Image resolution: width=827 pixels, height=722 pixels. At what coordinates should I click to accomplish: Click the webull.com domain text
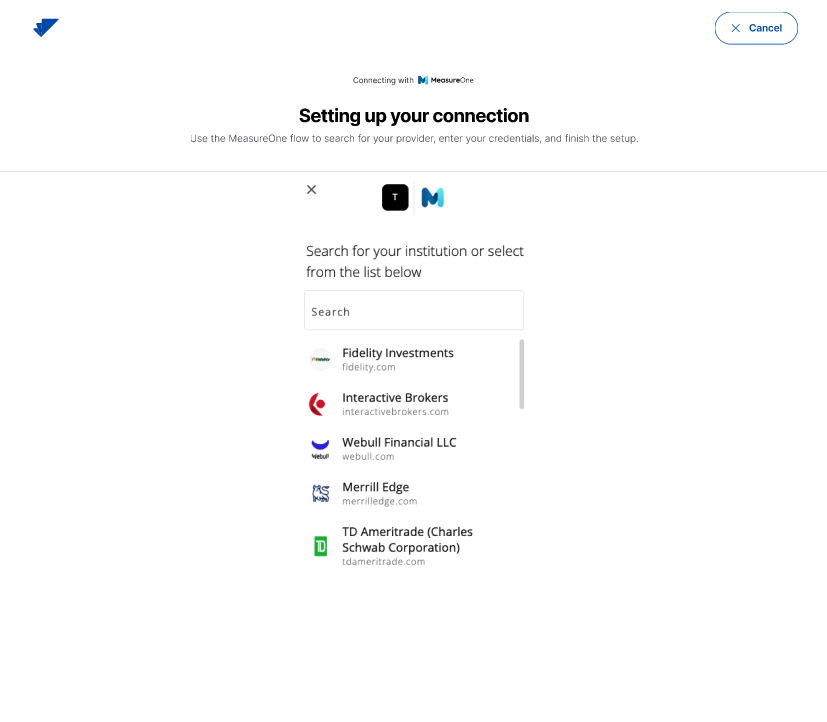coord(368,457)
